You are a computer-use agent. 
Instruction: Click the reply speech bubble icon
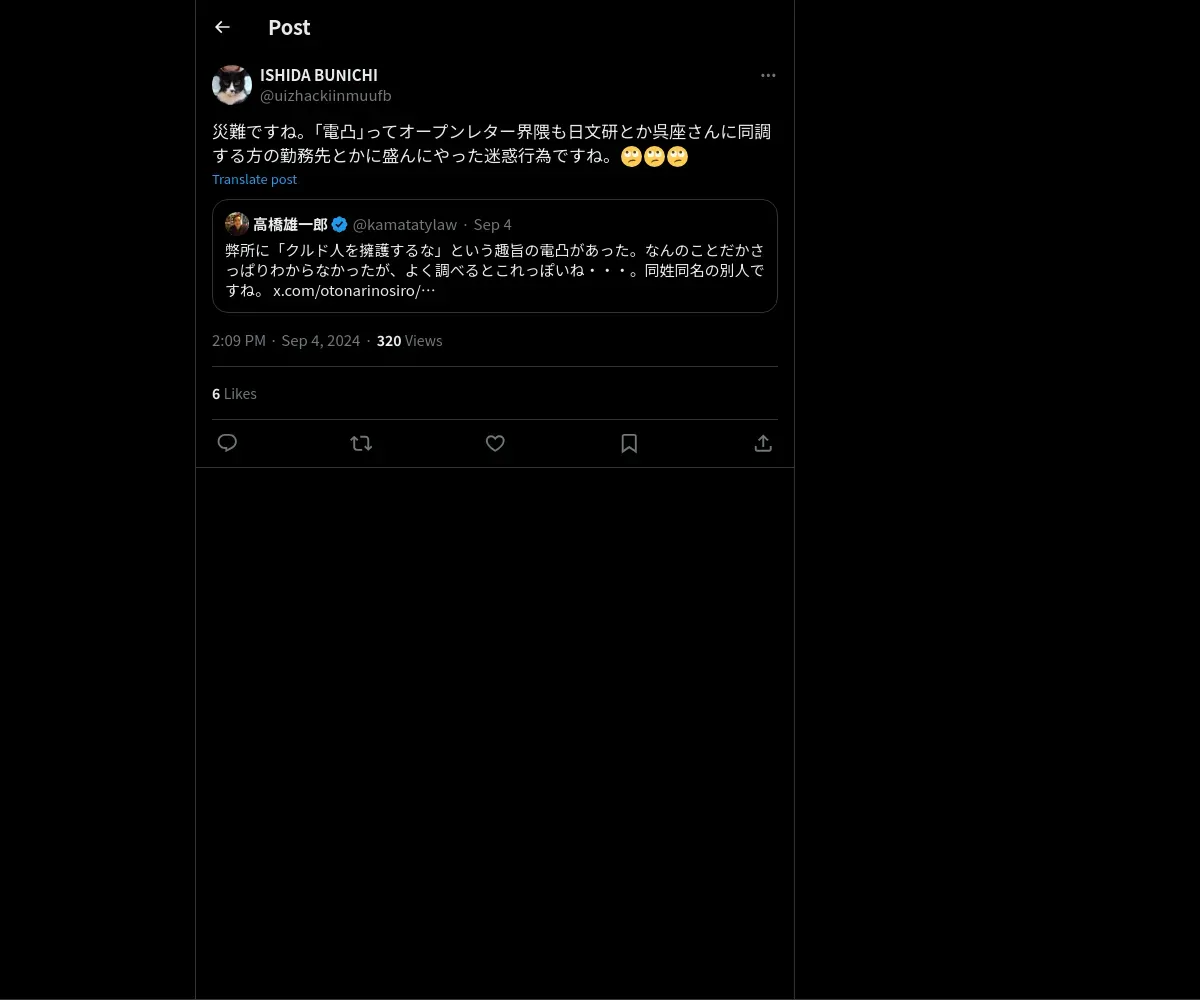coord(227,443)
